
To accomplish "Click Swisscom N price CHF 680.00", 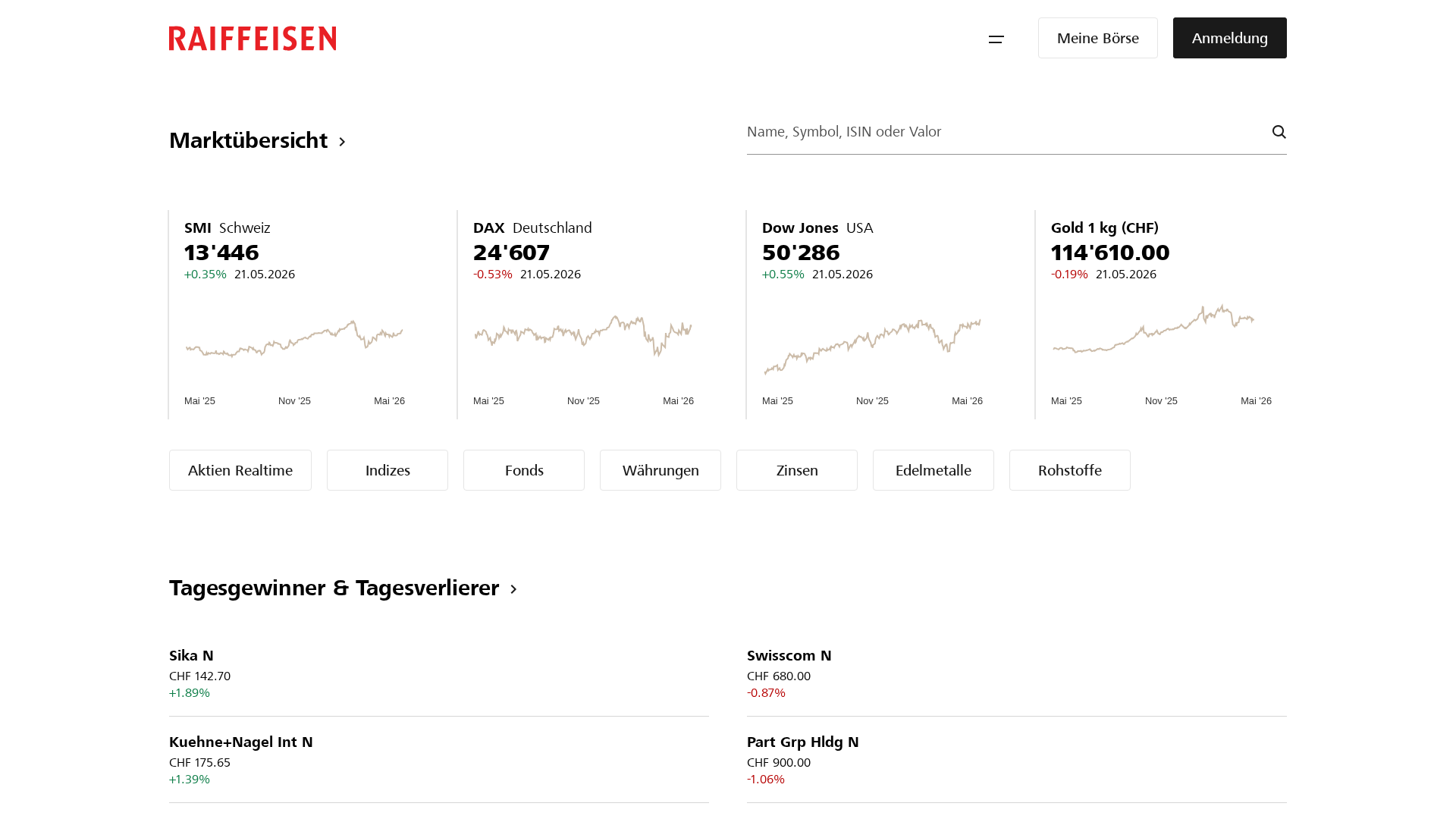I will point(779,676).
